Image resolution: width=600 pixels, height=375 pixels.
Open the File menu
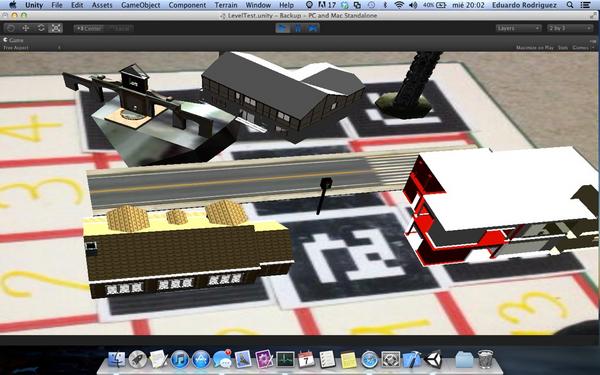[57, 5]
